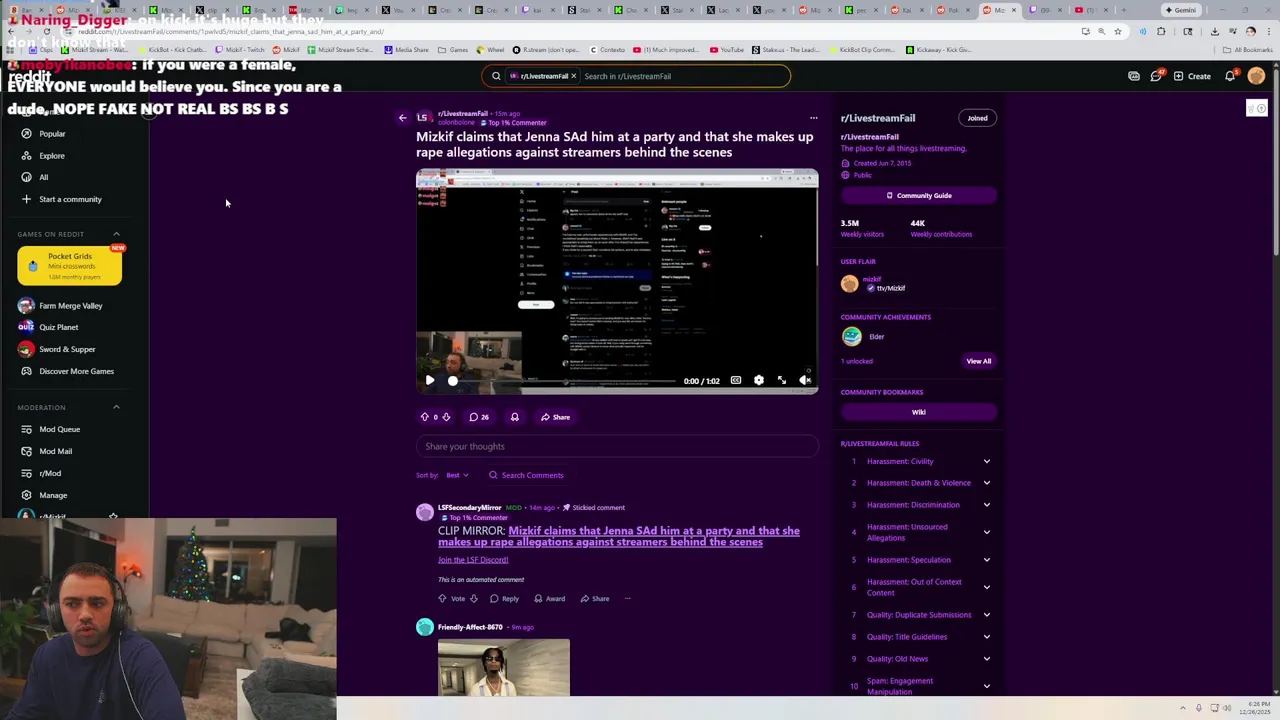Toggle closed captions on the video player
1280x720 pixels.
pyautogui.click(x=736, y=380)
